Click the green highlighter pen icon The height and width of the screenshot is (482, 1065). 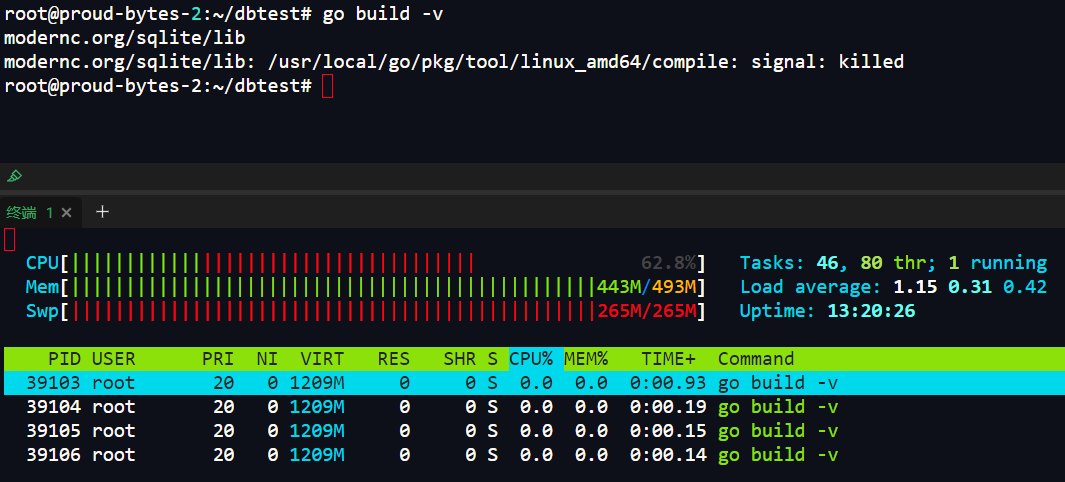tap(14, 176)
